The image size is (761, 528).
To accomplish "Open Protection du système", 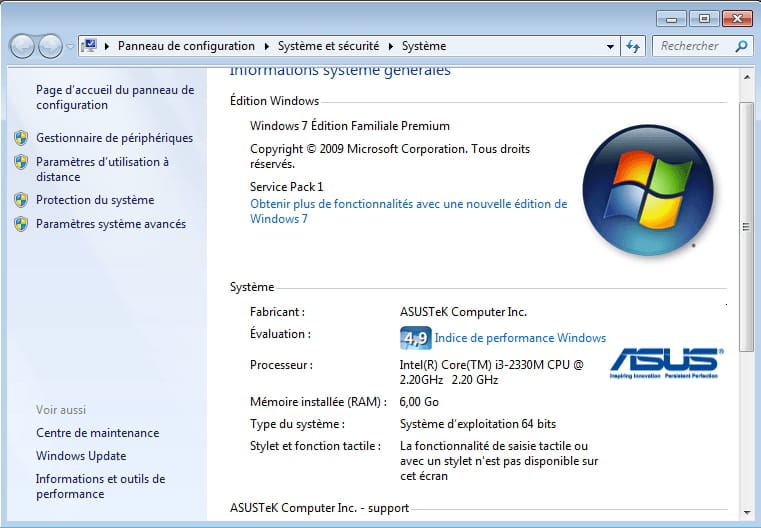I will point(95,200).
